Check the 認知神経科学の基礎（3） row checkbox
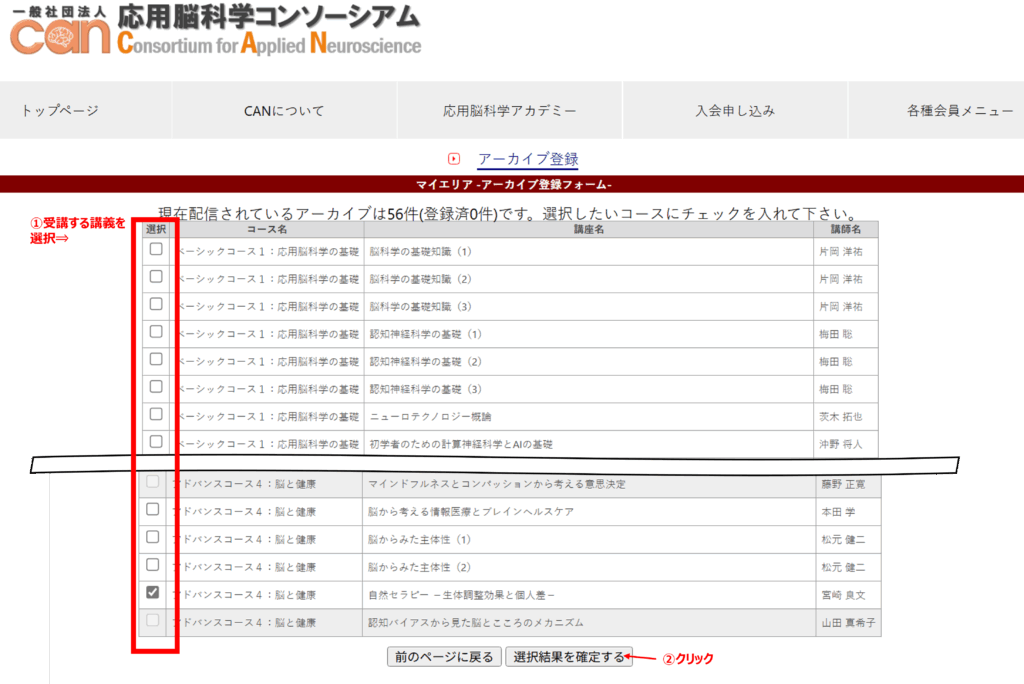 pos(155,387)
